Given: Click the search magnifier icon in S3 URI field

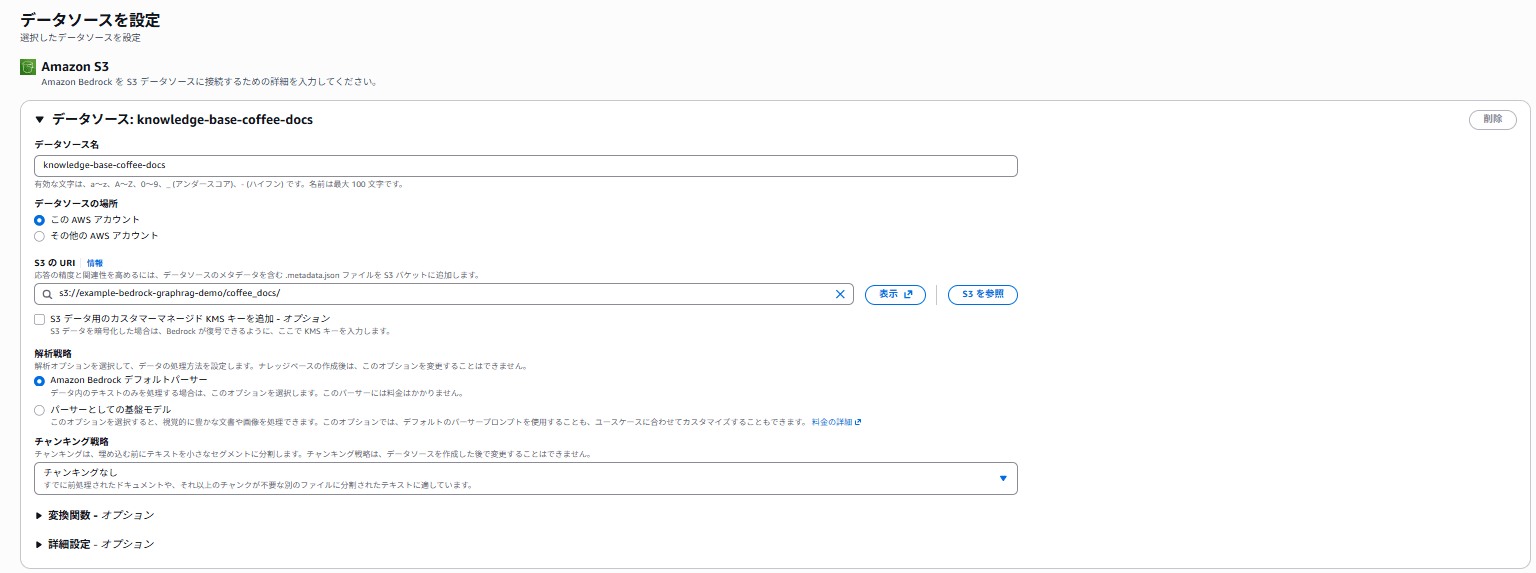Looking at the screenshot, I should [x=46, y=294].
